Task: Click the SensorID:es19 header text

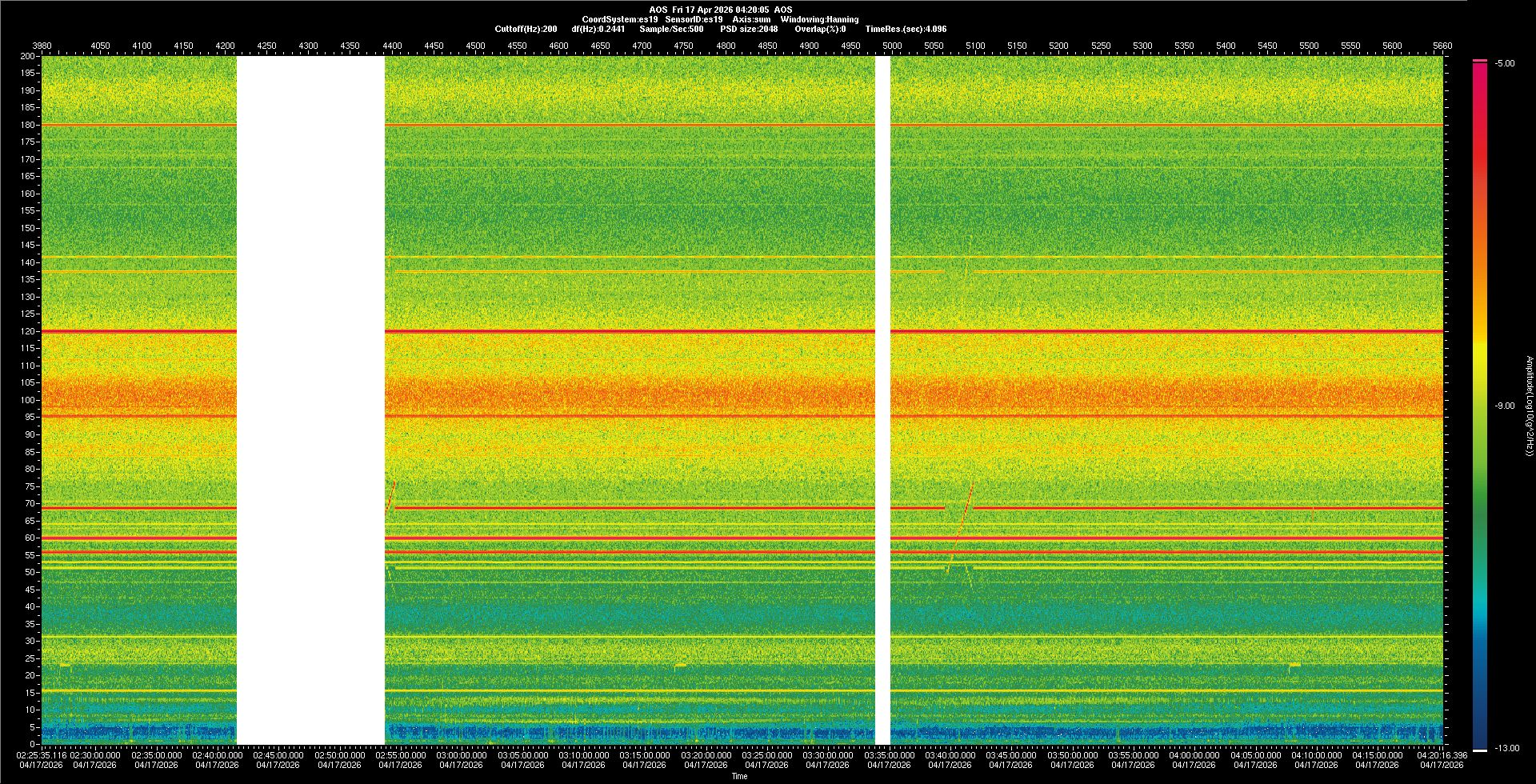Action: pyautogui.click(x=694, y=19)
